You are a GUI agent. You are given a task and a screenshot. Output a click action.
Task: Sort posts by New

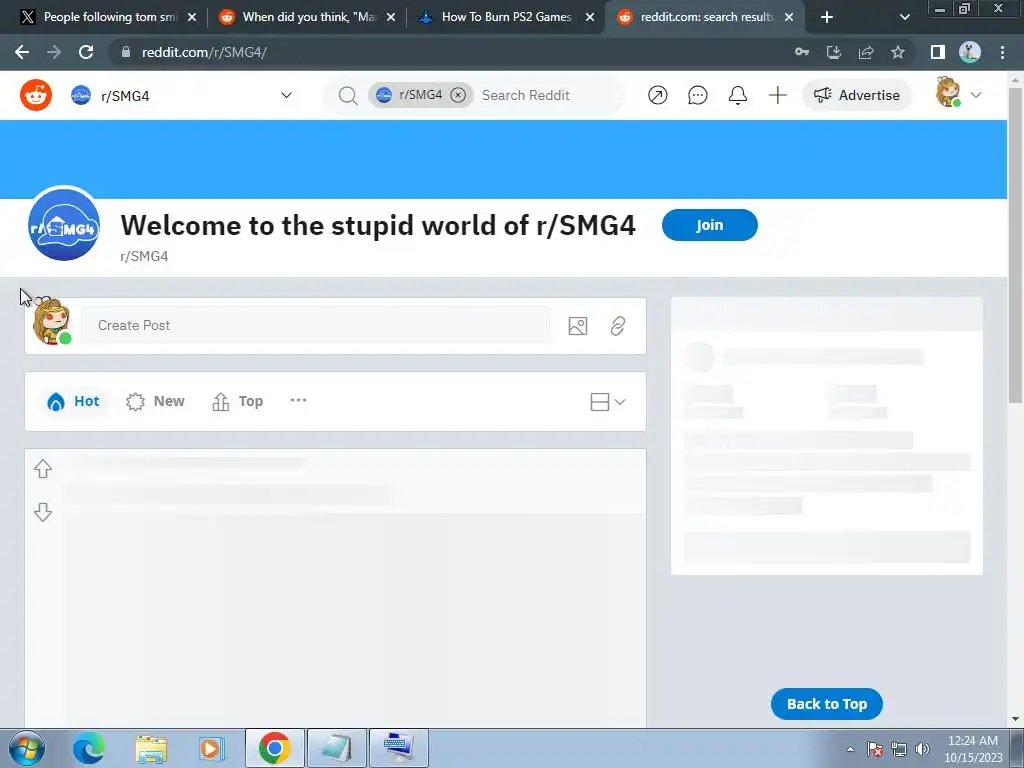click(x=155, y=402)
